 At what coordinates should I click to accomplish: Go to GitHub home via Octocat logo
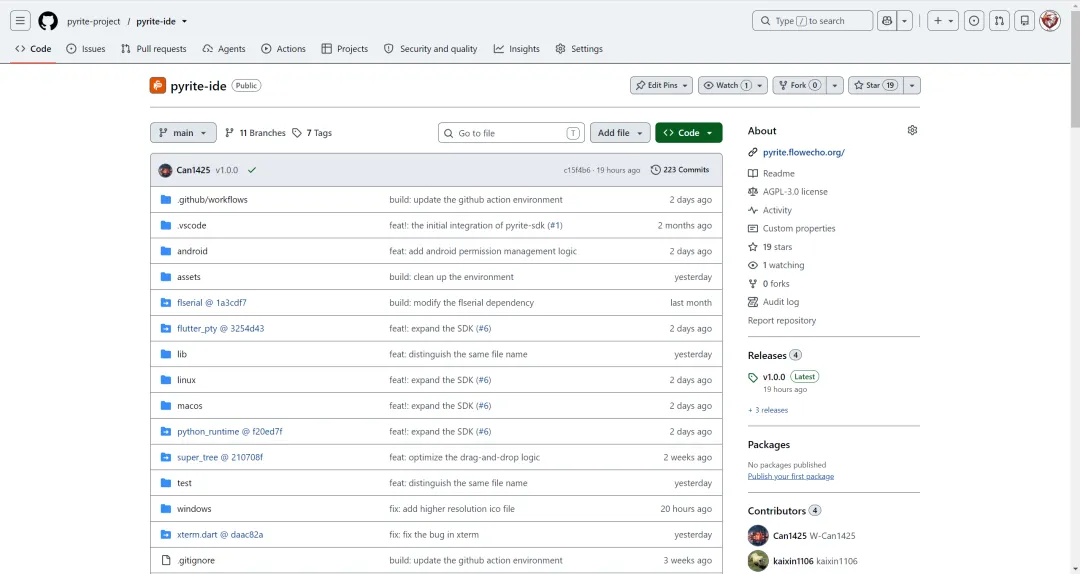(48, 21)
